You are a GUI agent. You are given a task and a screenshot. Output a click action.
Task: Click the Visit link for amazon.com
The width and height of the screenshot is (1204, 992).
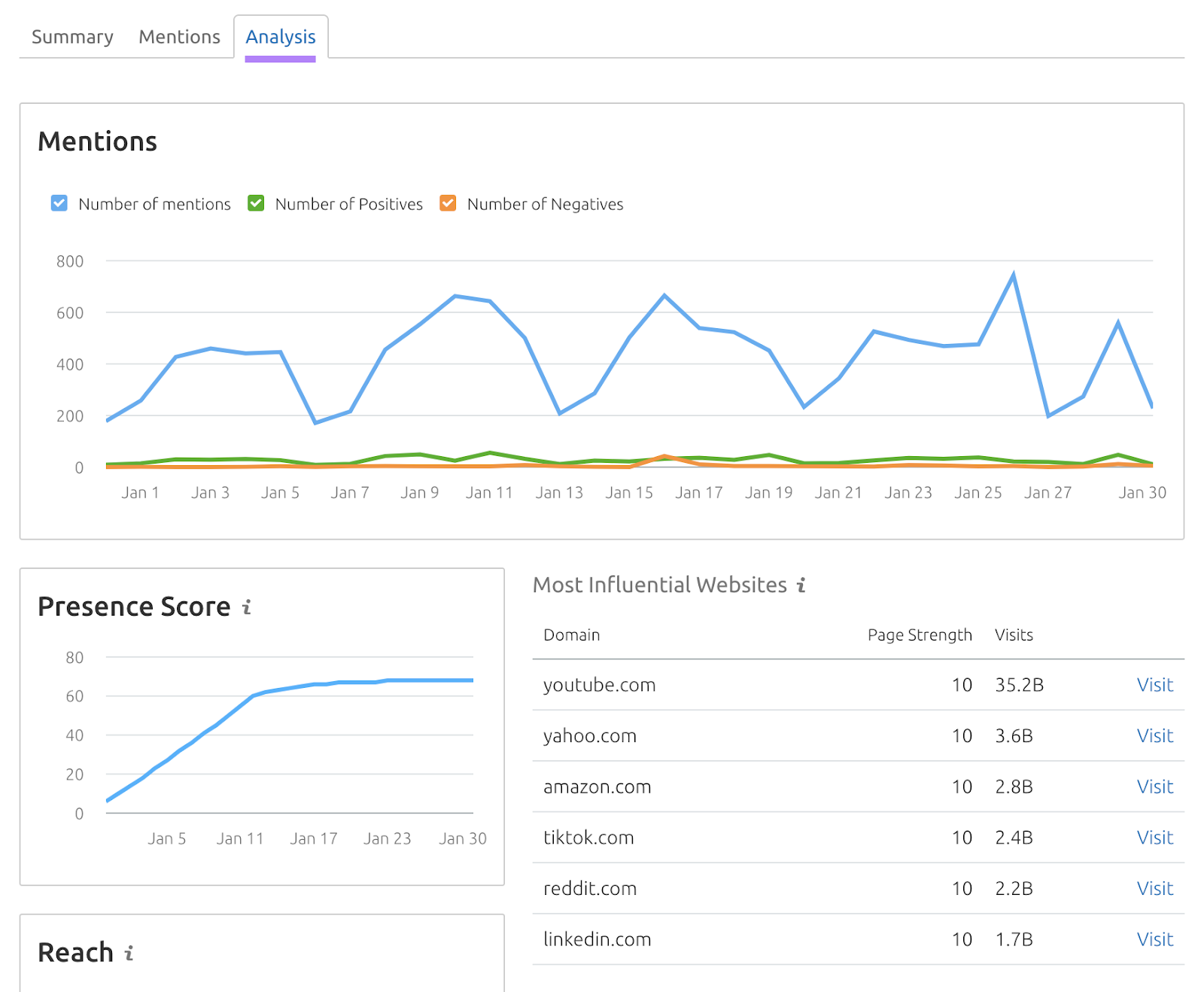coord(1155,787)
